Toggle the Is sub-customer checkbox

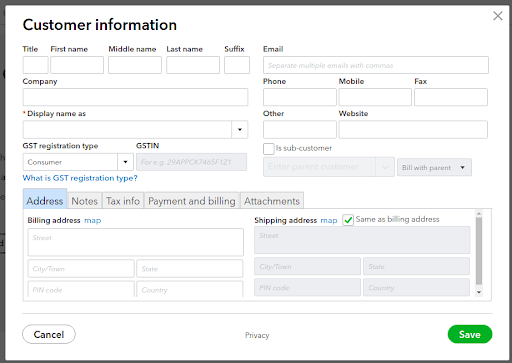coord(268,149)
